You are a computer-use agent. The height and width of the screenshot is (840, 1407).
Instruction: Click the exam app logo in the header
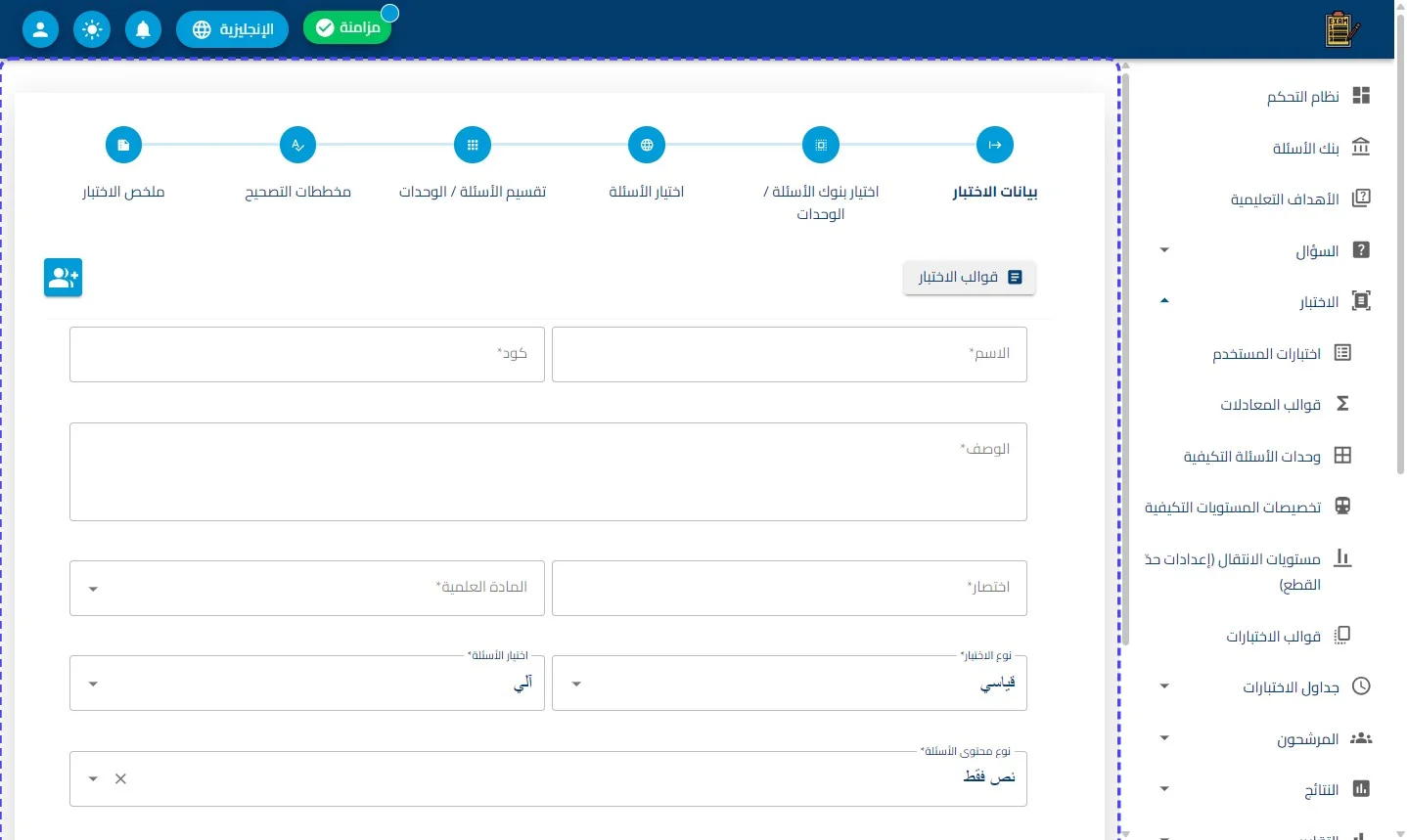coord(1341,29)
